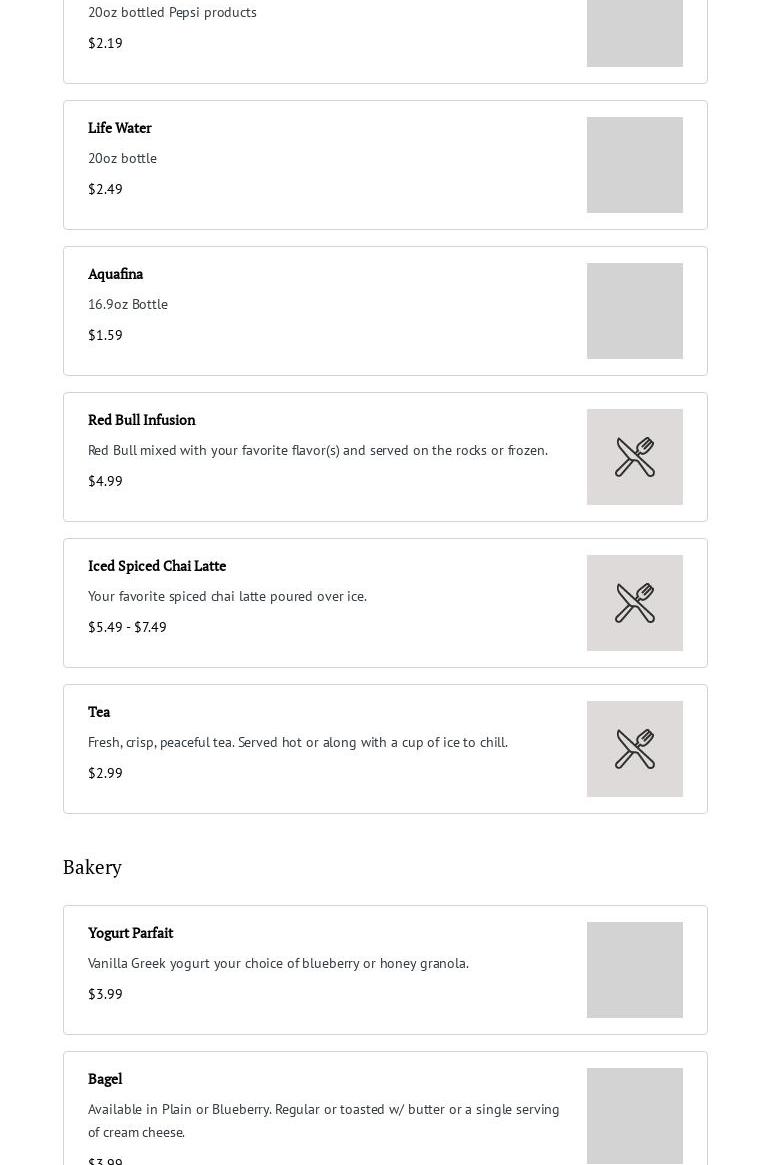Click the bottled Pepsi products image

(x=635, y=33)
